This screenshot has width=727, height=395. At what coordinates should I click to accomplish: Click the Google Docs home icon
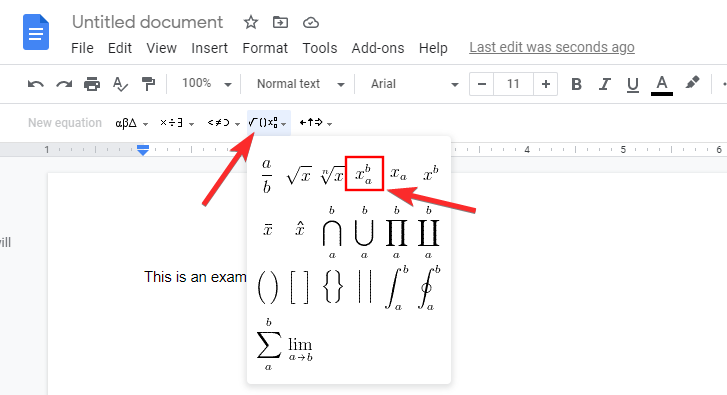36,32
